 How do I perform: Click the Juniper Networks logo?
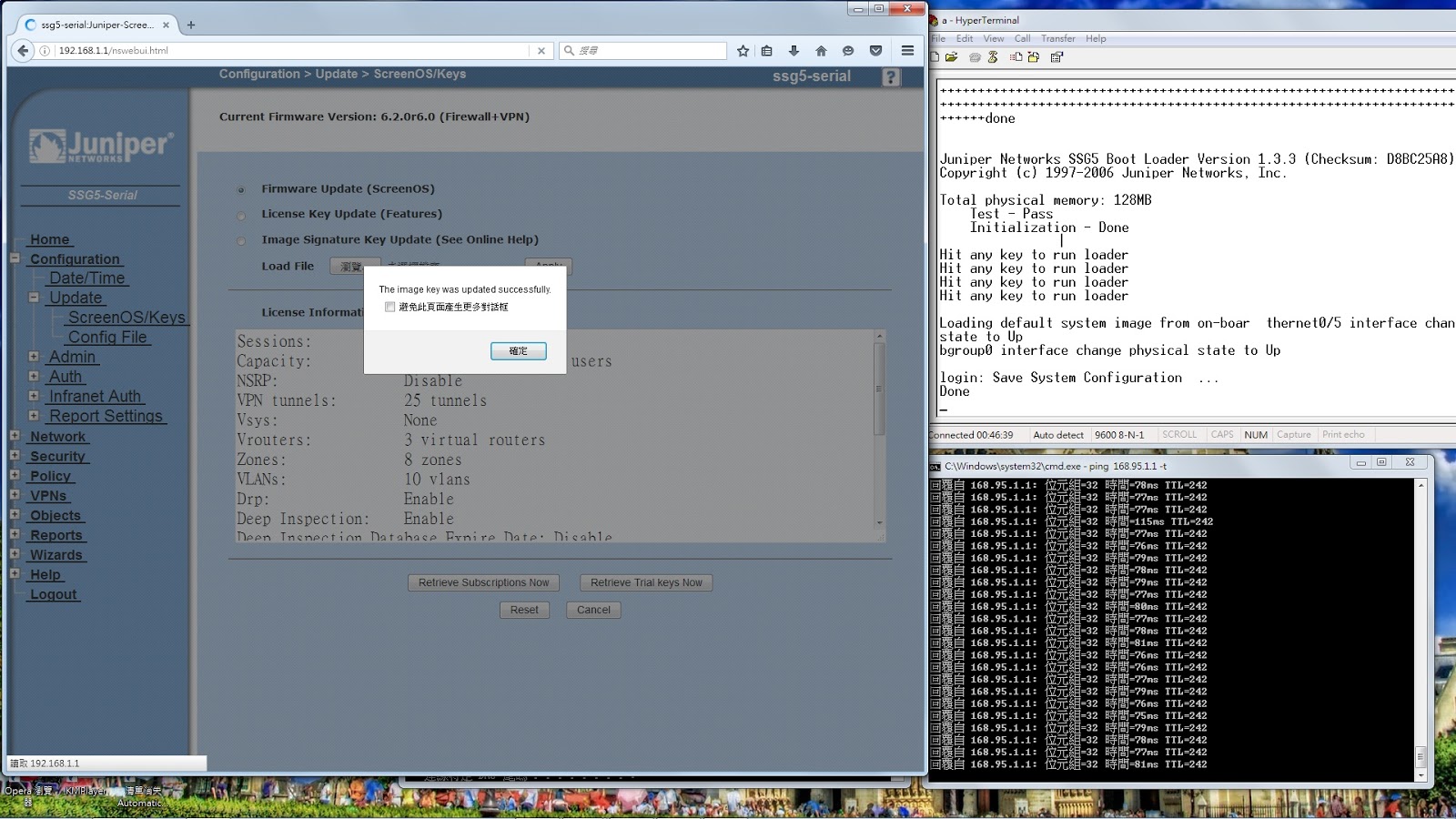(101, 146)
